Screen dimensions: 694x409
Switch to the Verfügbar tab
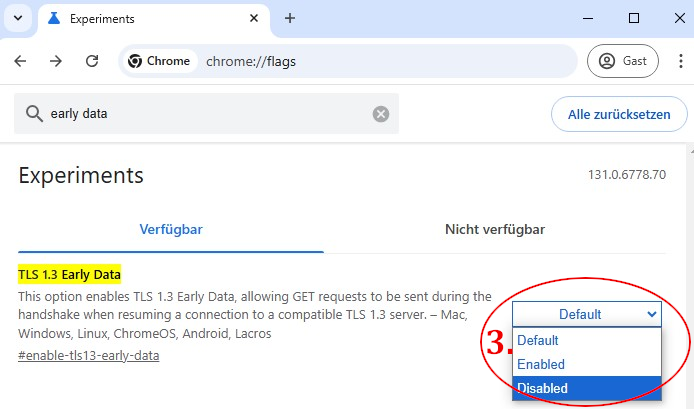pyautogui.click(x=171, y=229)
